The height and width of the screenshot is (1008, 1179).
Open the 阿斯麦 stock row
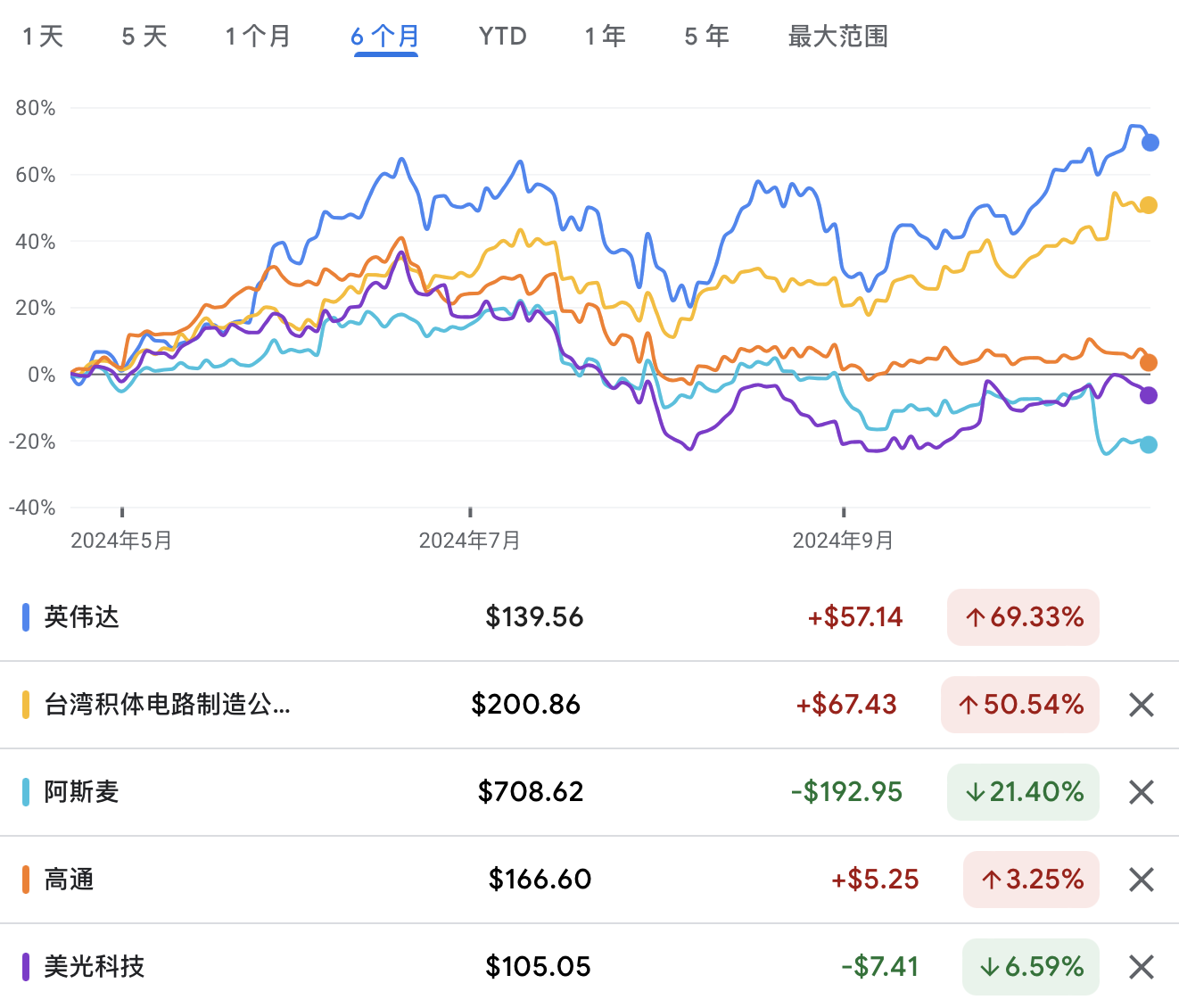[589, 792]
